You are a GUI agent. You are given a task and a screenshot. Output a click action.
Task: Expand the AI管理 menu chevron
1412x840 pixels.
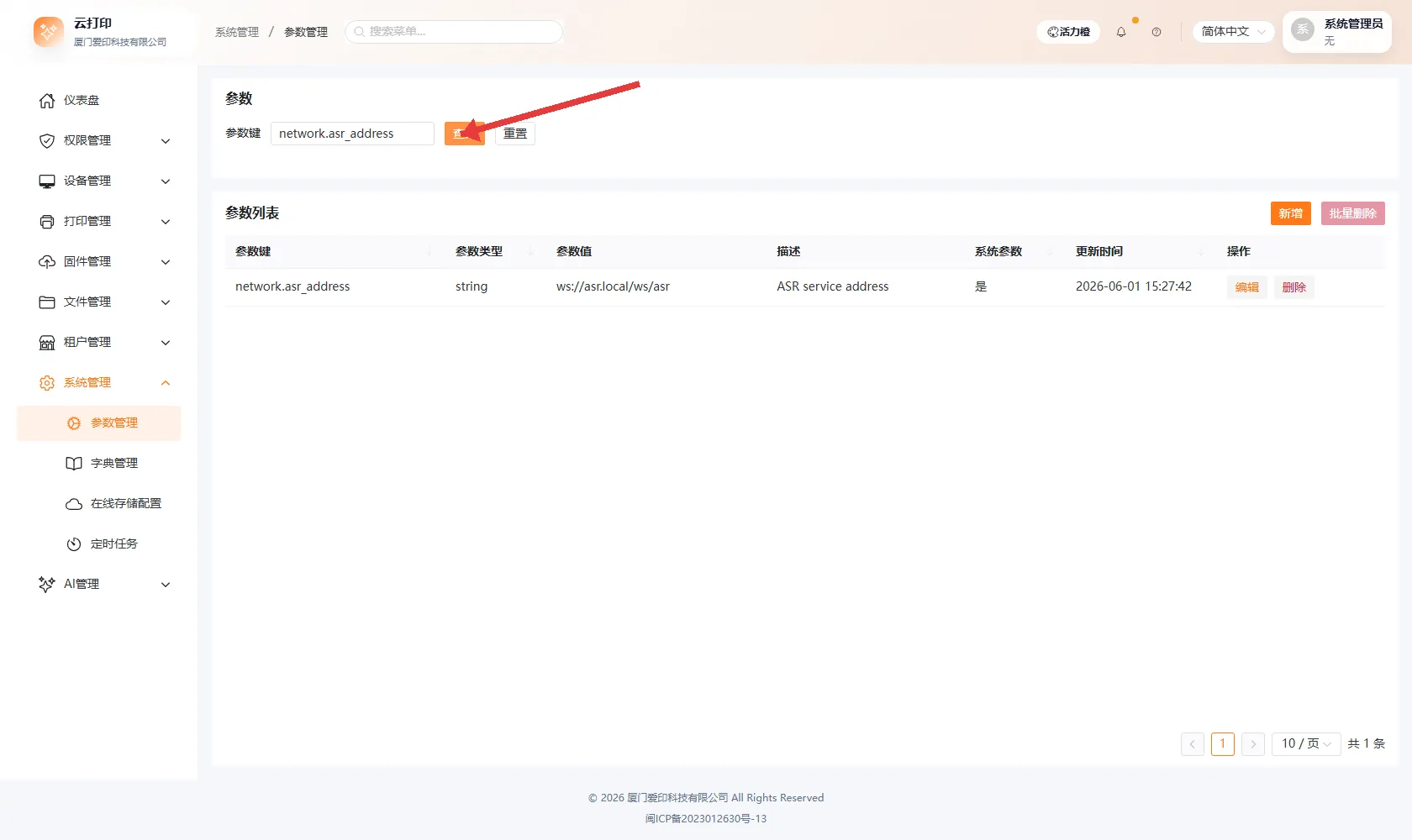(x=166, y=585)
